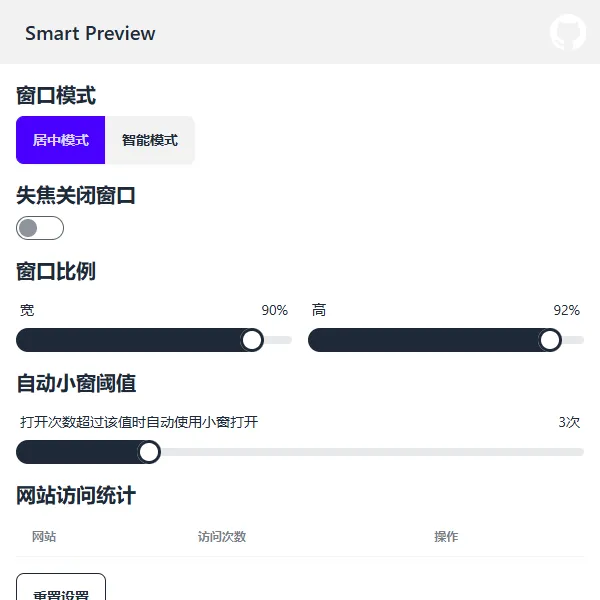Screen dimensions: 600x600
Task: Click the unfilled end of width slider track
Action: tap(279, 340)
